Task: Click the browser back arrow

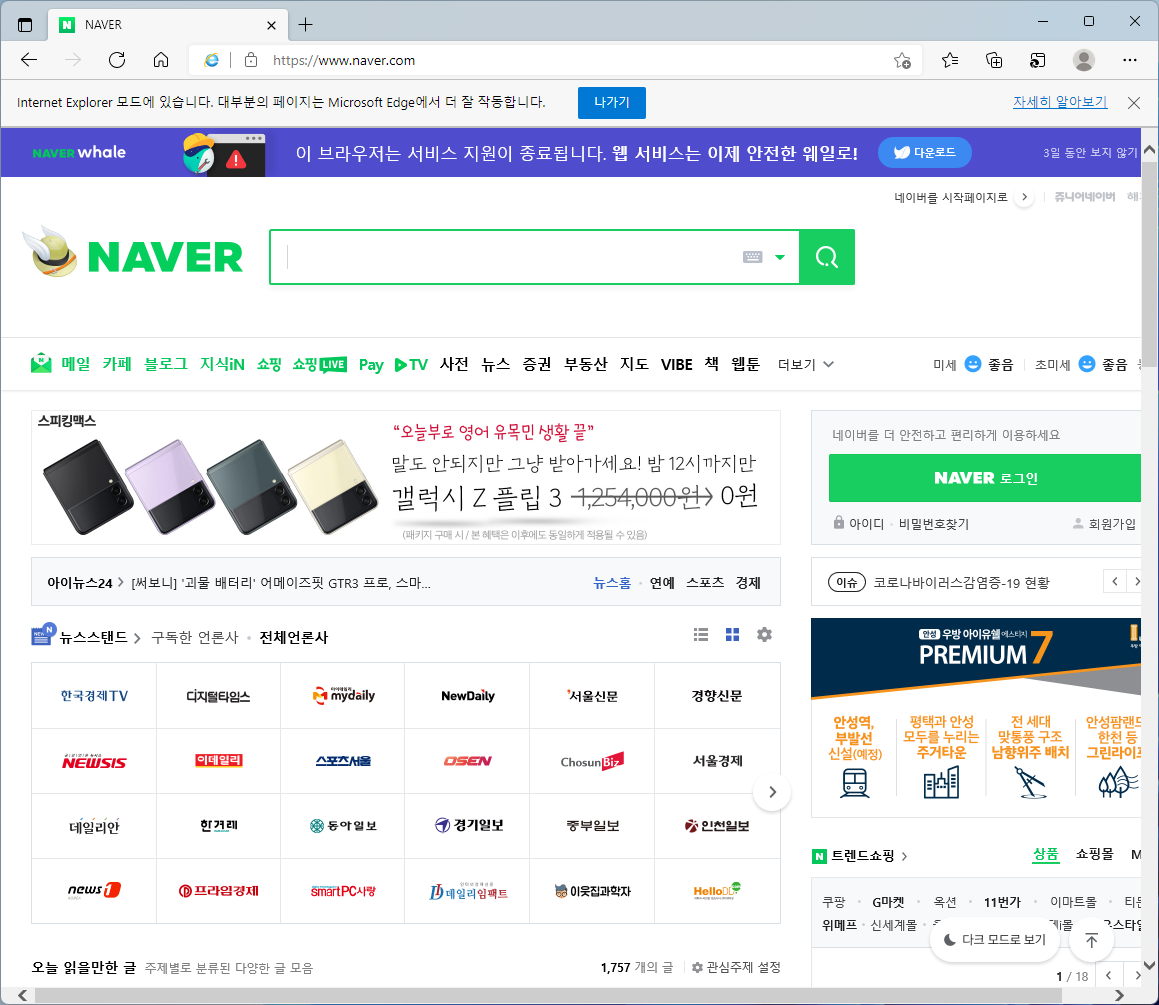Action: (29, 60)
